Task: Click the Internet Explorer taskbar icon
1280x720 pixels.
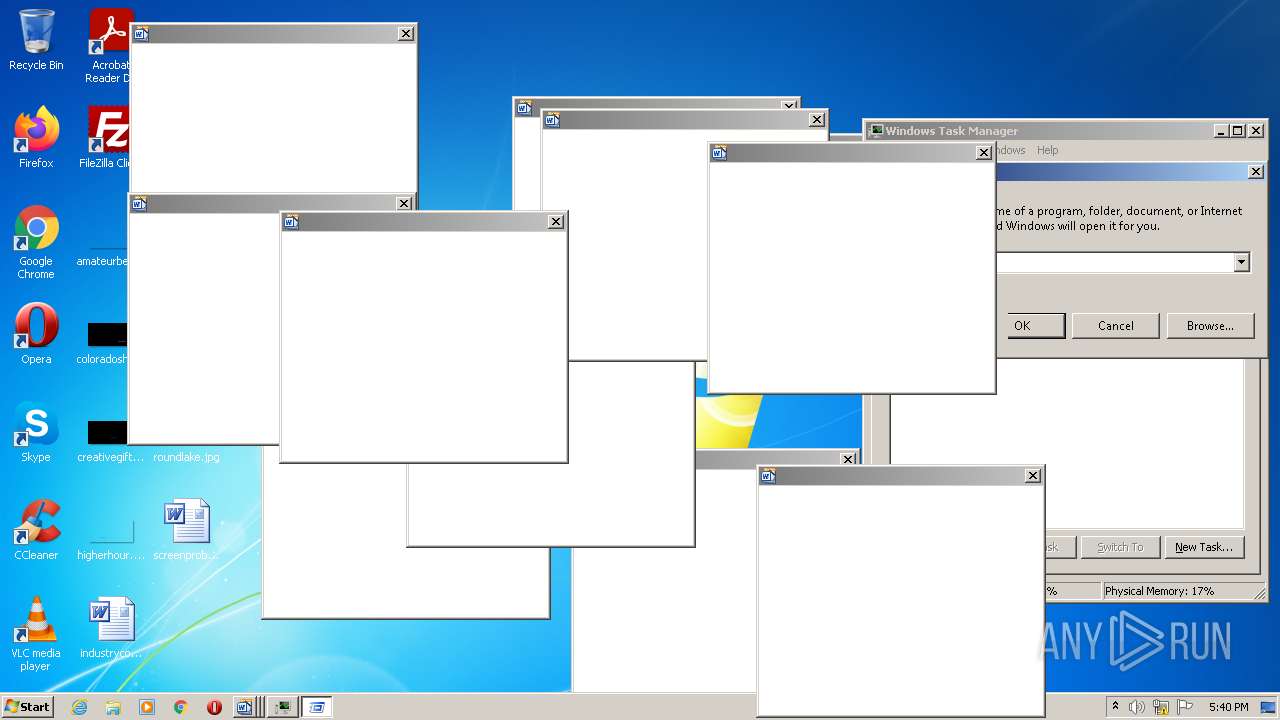Action: point(80,707)
